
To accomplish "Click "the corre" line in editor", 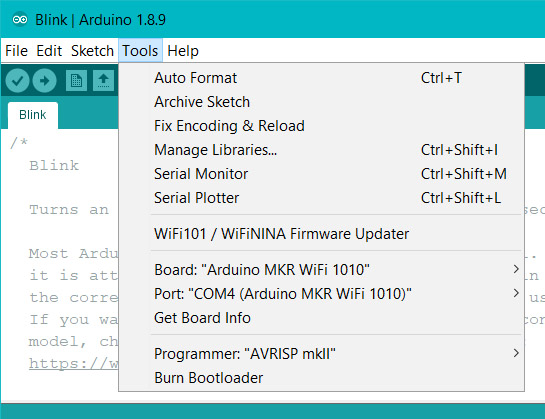I will [73, 298].
